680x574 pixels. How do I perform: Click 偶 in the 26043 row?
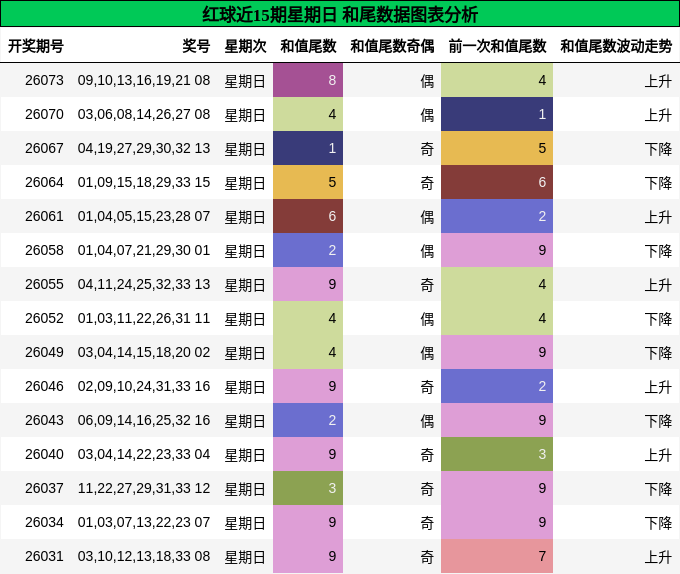pyautogui.click(x=427, y=421)
